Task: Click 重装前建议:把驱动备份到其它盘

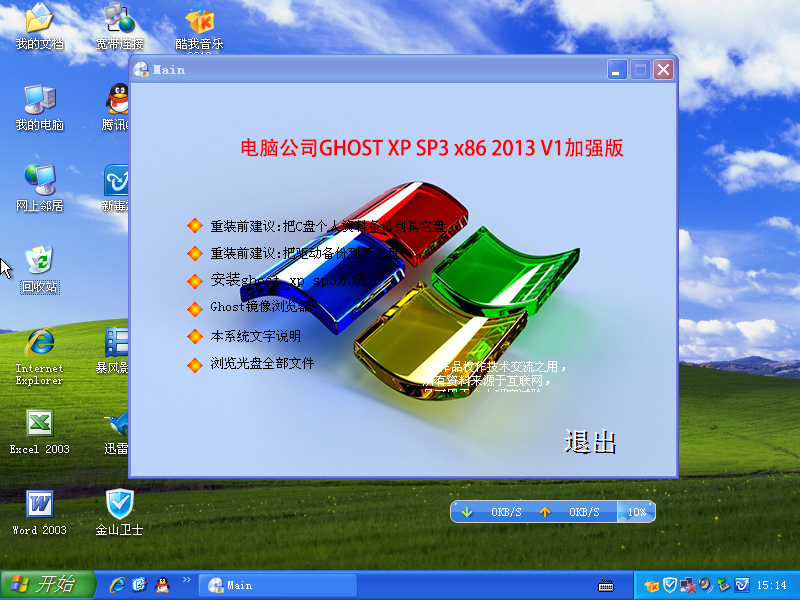Action: pos(304,253)
